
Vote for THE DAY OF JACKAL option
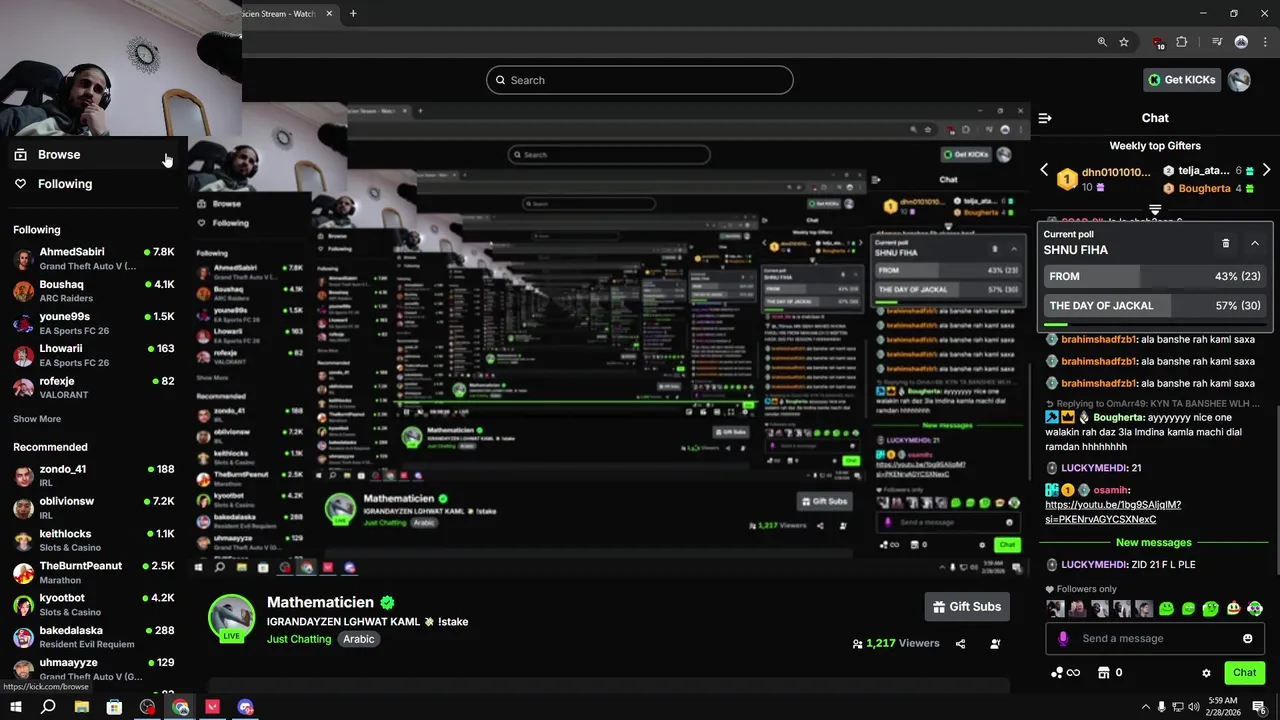pos(1155,305)
